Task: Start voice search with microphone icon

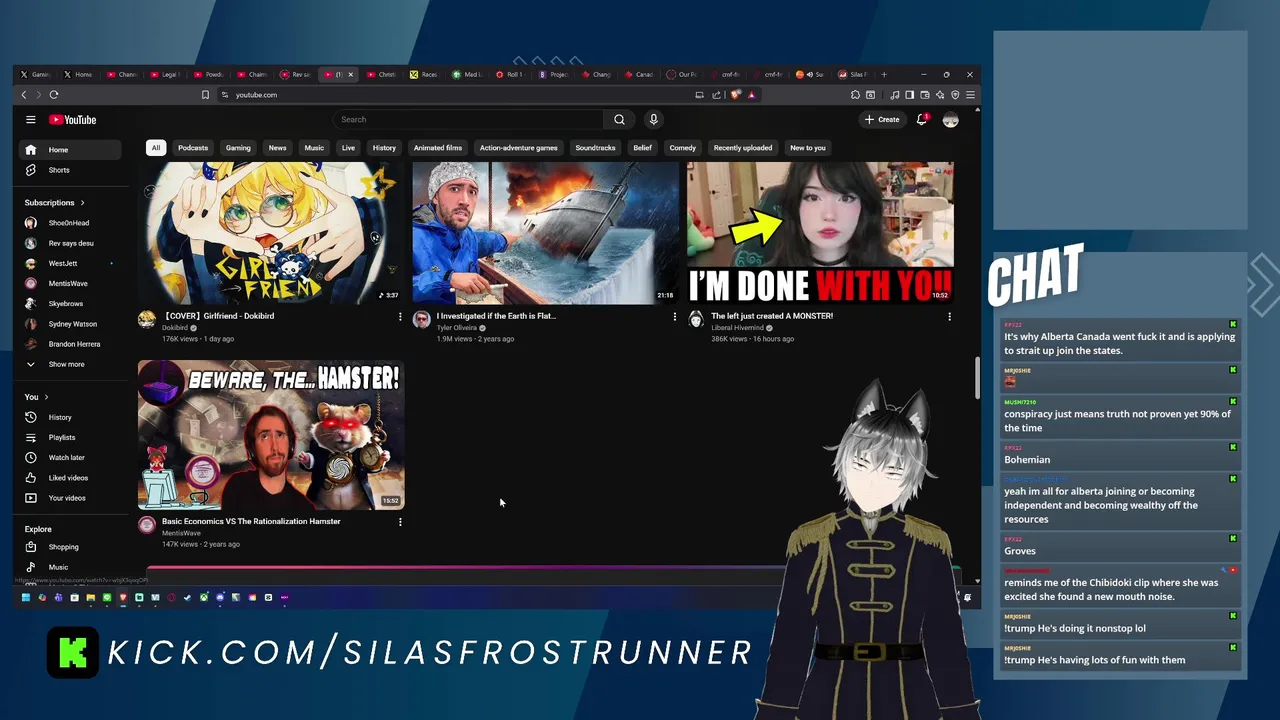Action: pos(653,120)
